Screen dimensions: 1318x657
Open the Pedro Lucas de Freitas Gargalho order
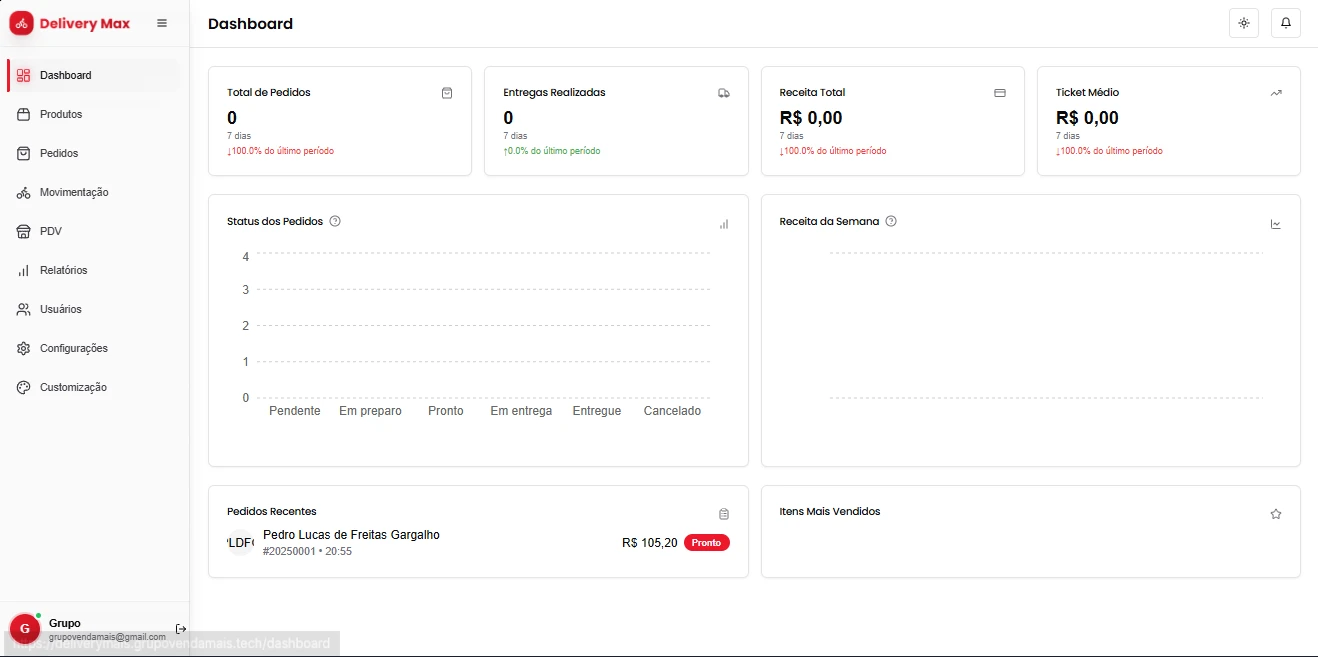(x=351, y=535)
